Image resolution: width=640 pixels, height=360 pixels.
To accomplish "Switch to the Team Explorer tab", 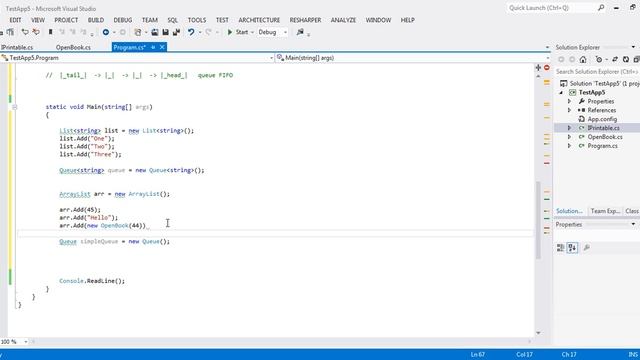I will (605, 211).
